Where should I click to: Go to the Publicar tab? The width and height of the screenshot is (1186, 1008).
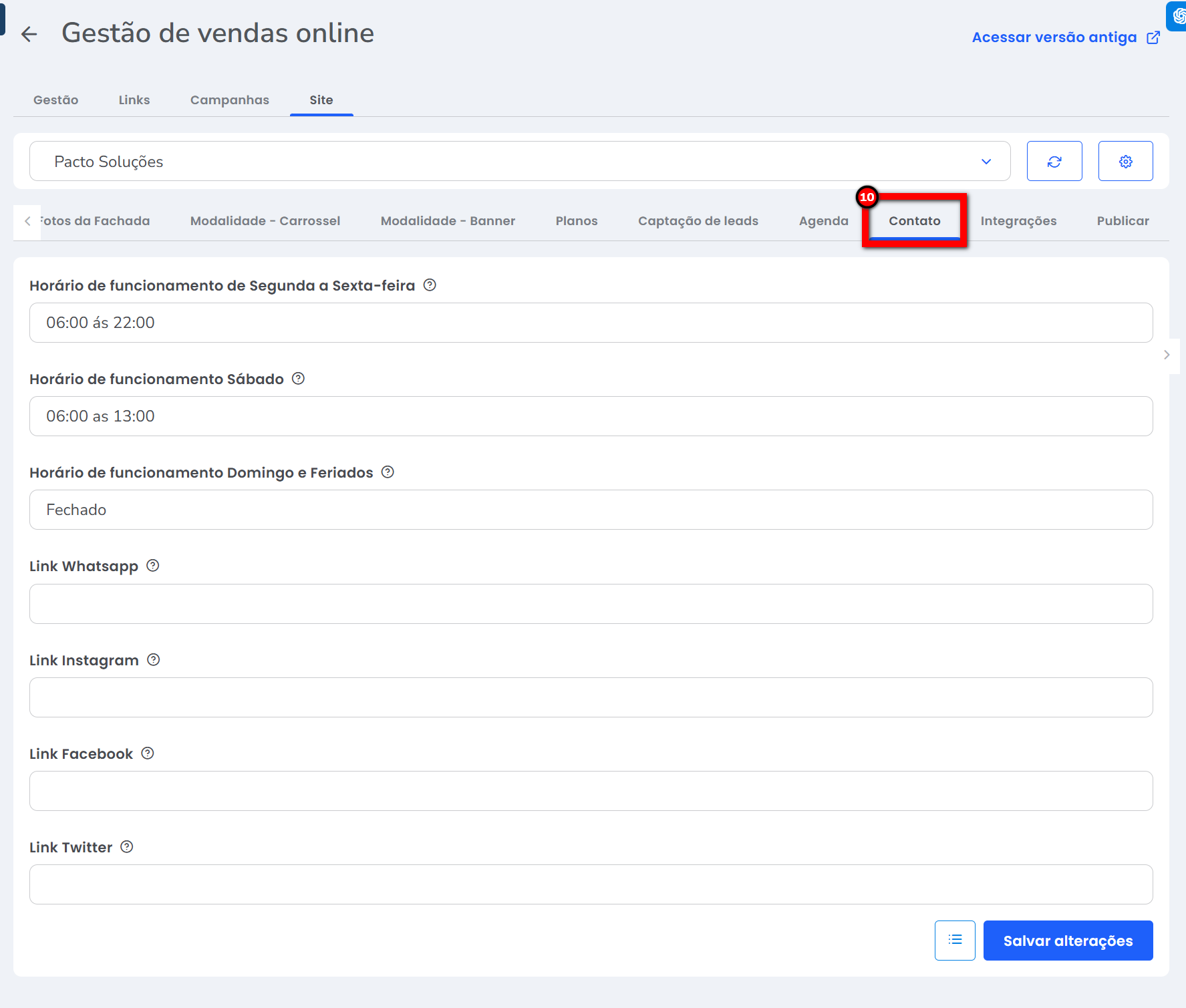tap(1122, 221)
